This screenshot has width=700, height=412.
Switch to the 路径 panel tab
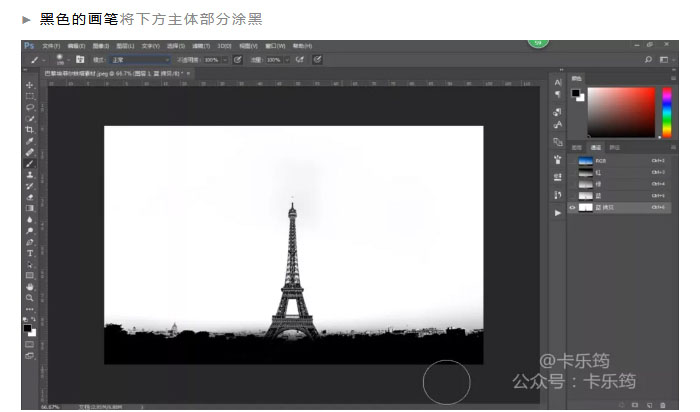(615, 147)
